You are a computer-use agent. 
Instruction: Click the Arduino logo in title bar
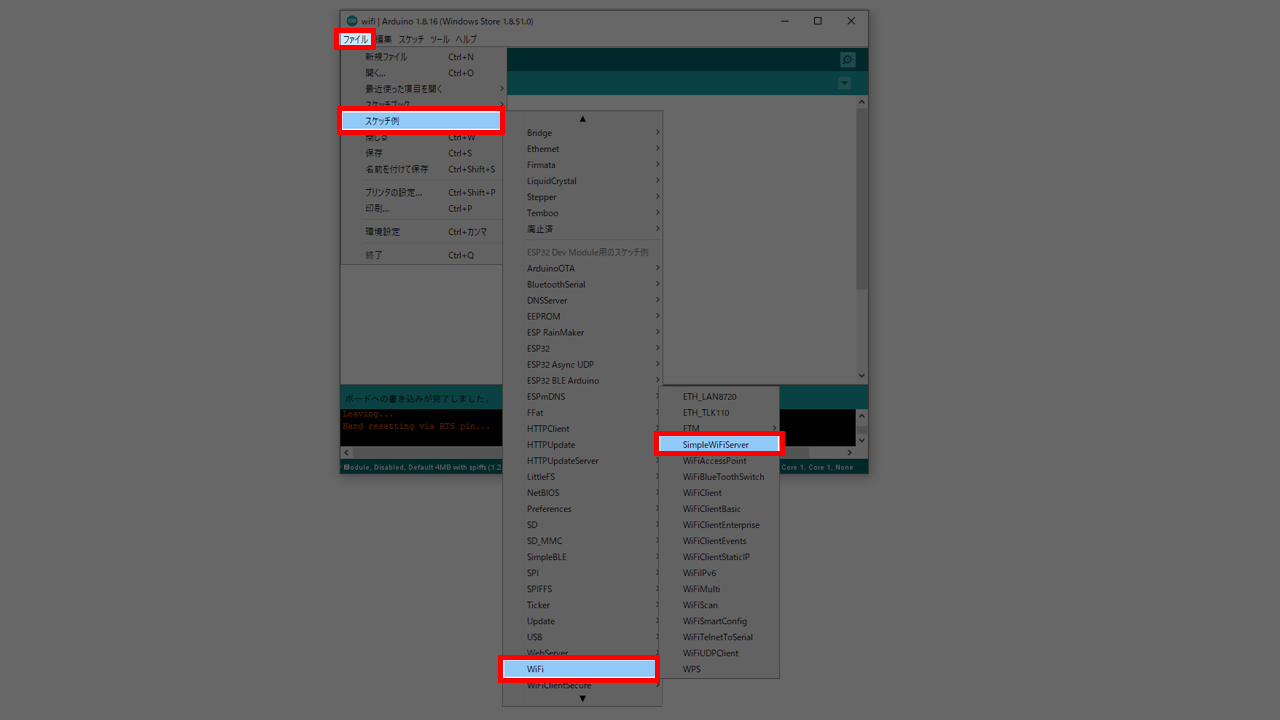[x=351, y=21]
